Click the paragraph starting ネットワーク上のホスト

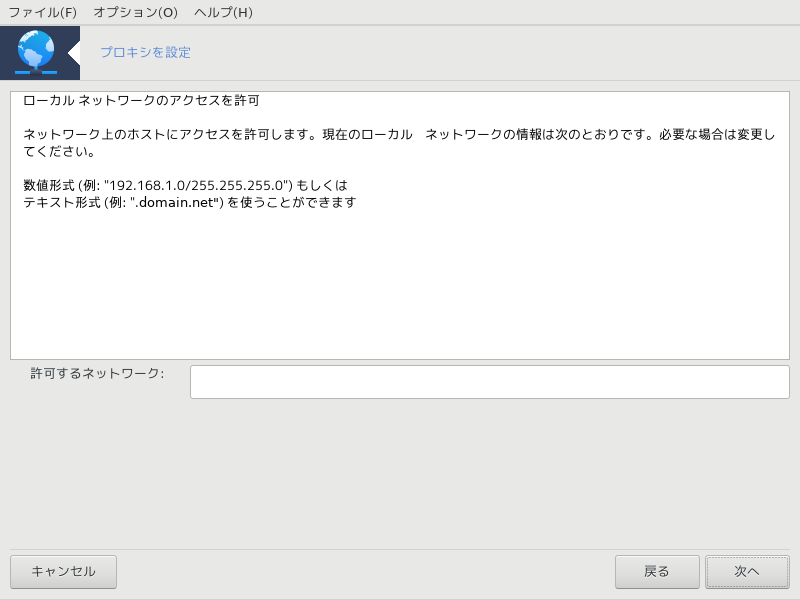tap(399, 143)
